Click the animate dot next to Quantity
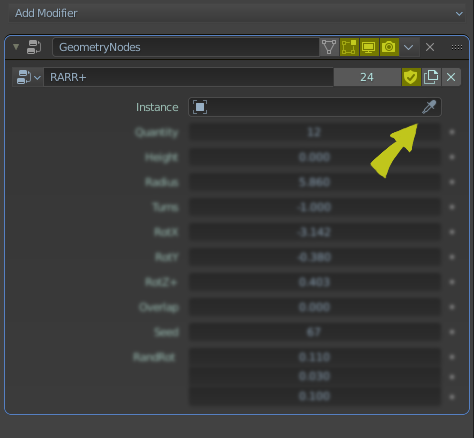This screenshot has height=438, width=474. click(x=452, y=132)
